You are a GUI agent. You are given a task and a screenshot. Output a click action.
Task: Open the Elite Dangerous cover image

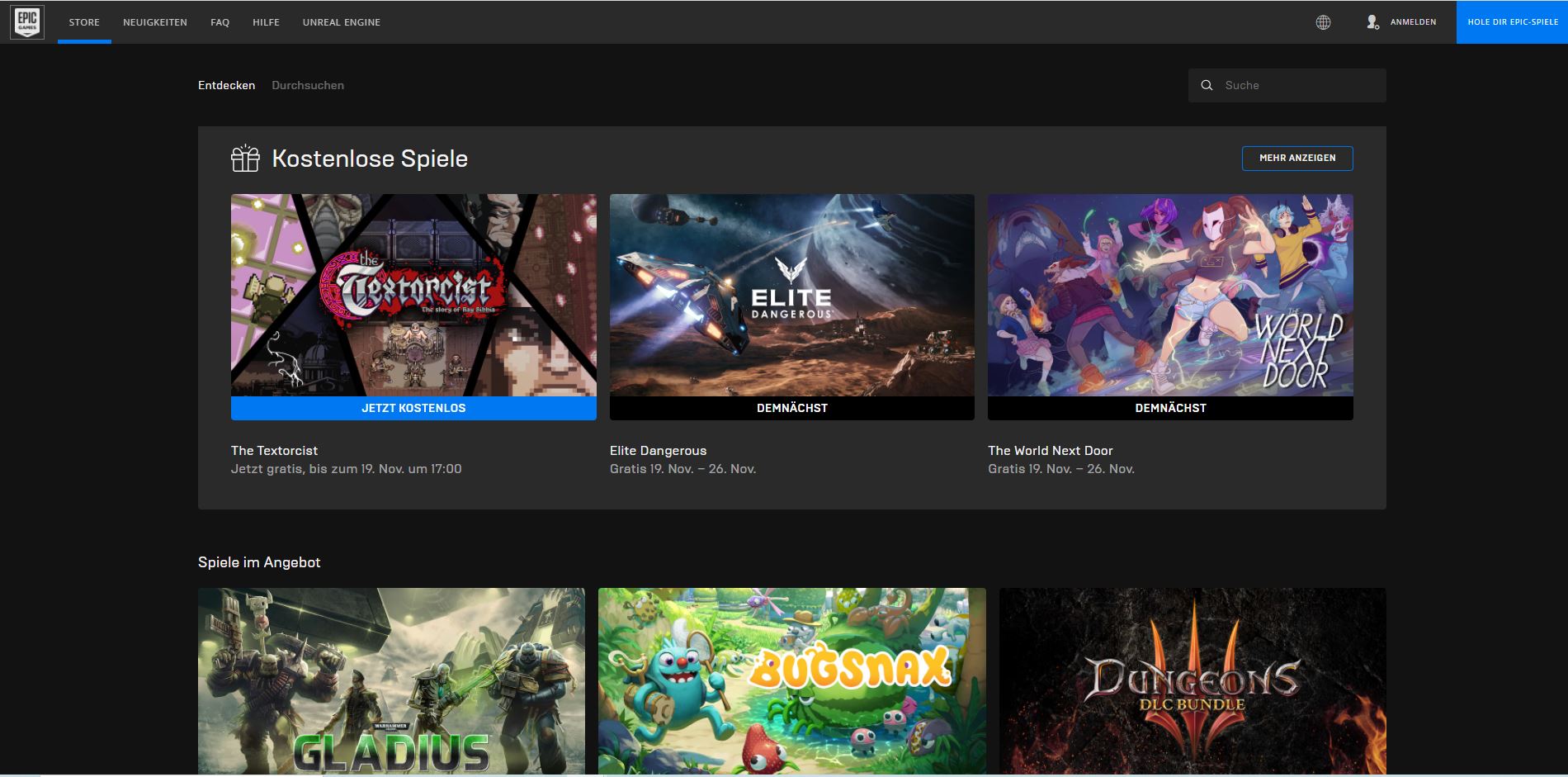792,295
